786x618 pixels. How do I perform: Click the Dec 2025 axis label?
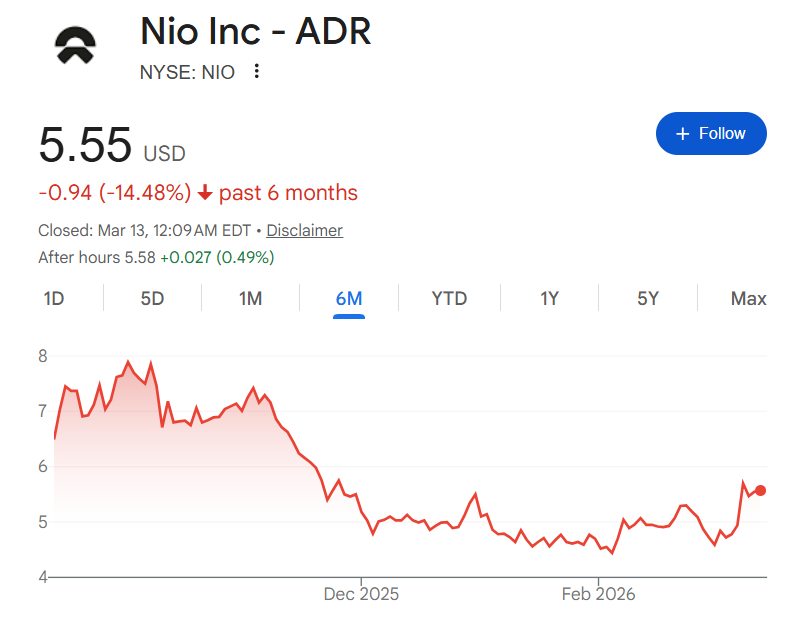(361, 594)
